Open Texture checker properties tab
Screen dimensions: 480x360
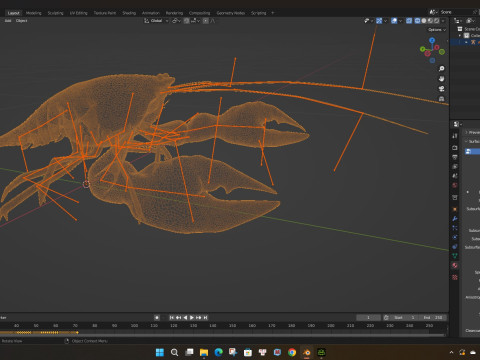click(x=455, y=277)
